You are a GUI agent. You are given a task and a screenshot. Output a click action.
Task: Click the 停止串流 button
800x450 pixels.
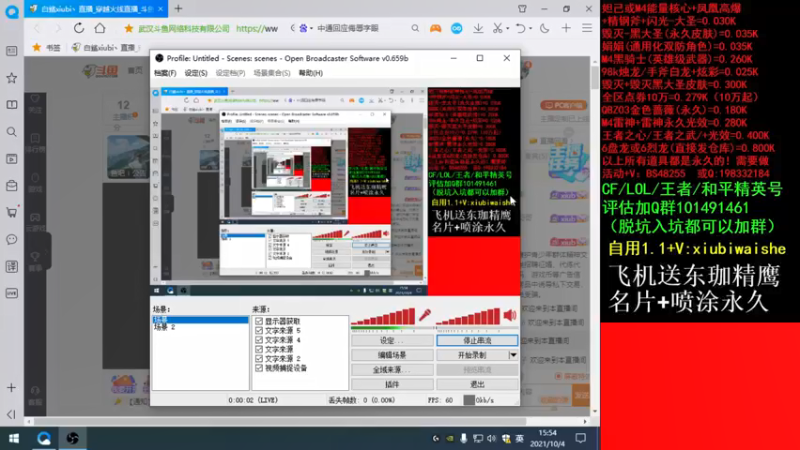point(477,340)
